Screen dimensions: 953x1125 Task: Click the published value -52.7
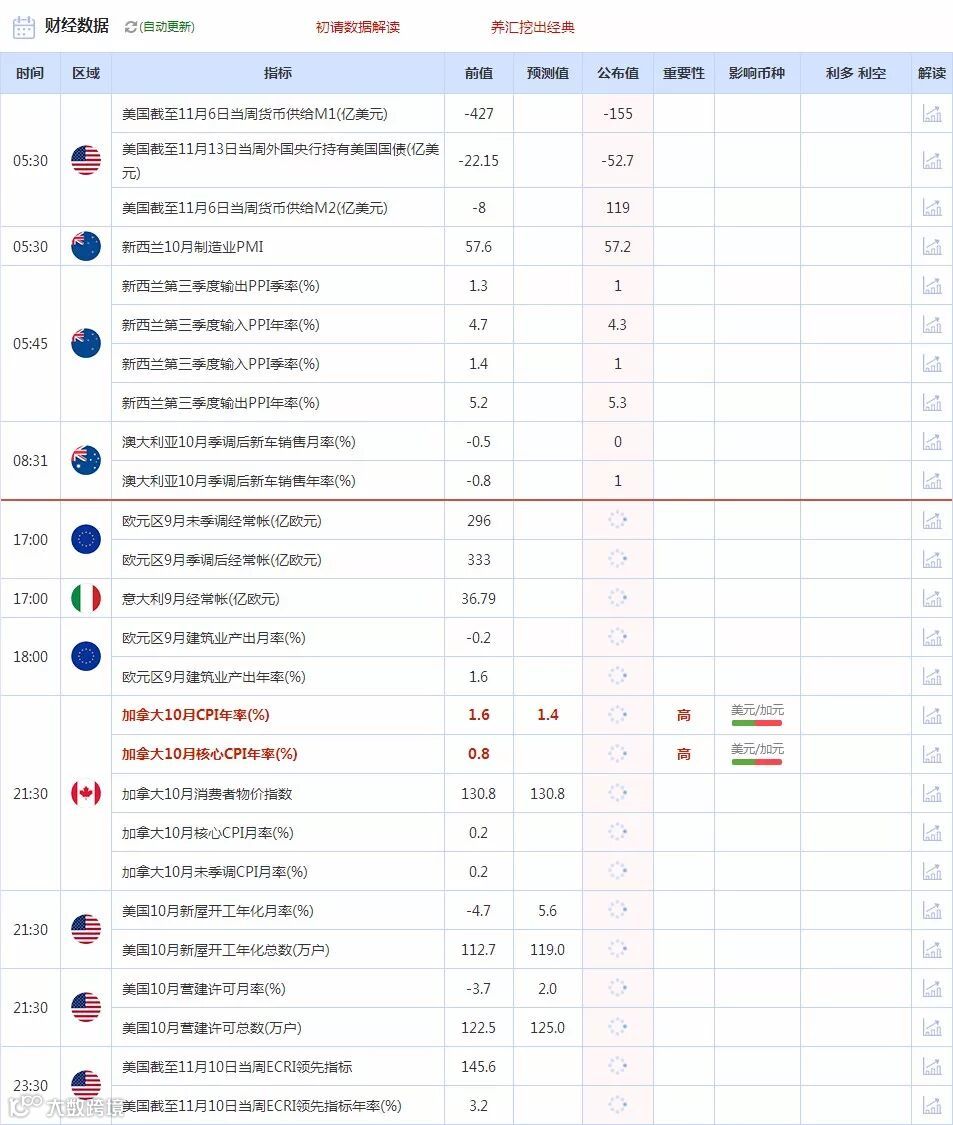coord(618,160)
